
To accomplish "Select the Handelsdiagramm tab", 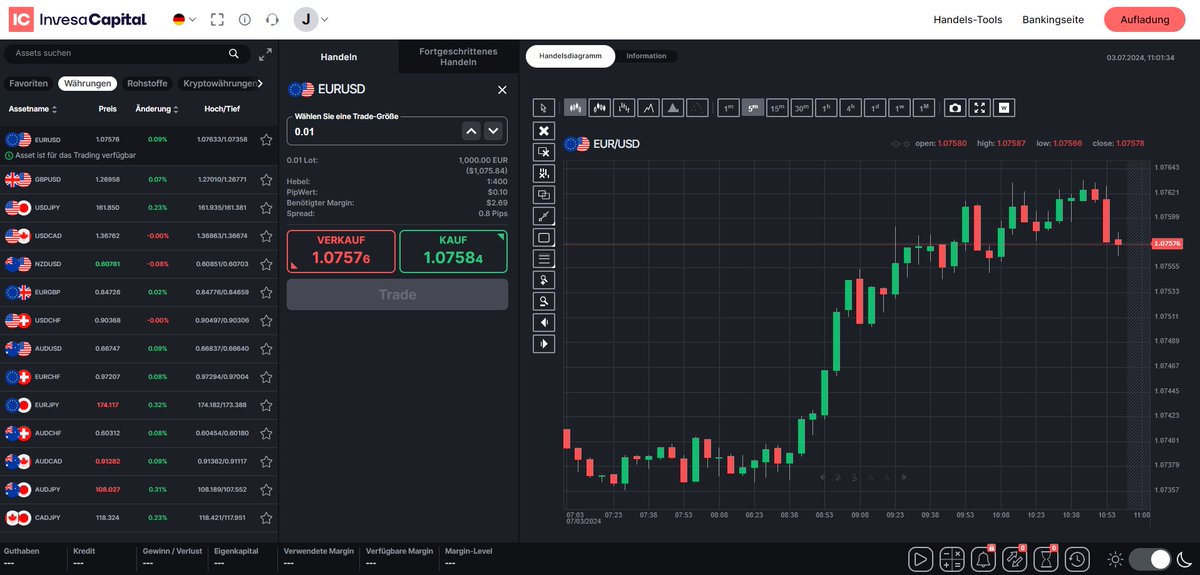I will click(570, 56).
